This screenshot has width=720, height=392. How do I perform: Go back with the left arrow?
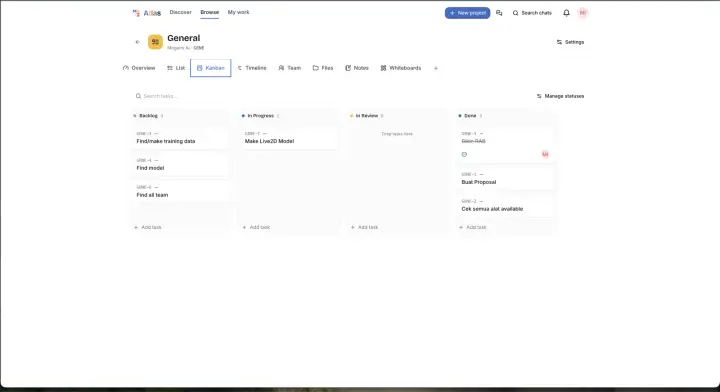(x=137, y=42)
